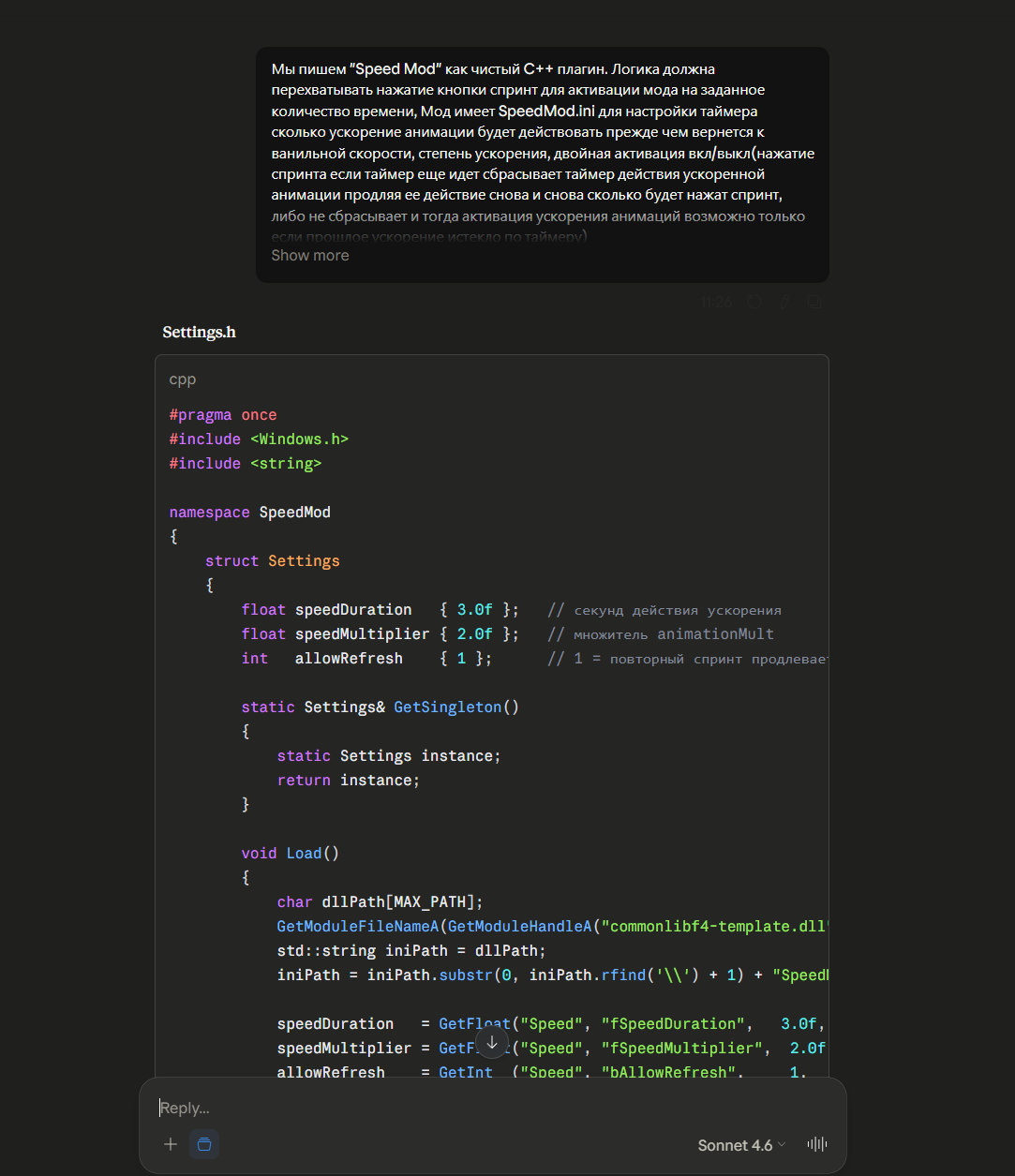Viewport: 1015px width, 1176px height.
Task: Click the 'void Load()' line
Action: pyautogui.click(x=291, y=854)
